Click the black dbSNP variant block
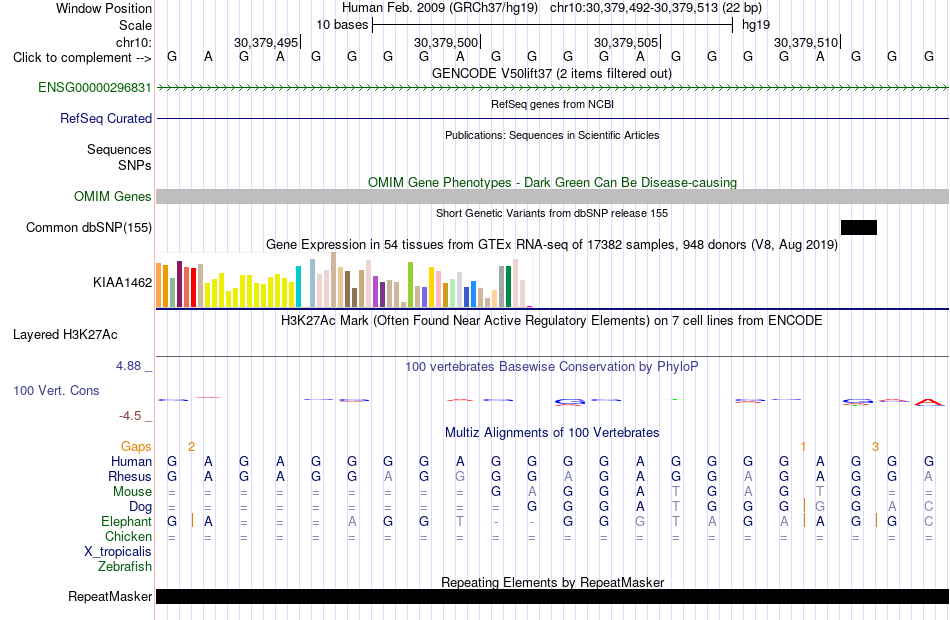Screen dimensions: 950x620 pyautogui.click(x=859, y=227)
